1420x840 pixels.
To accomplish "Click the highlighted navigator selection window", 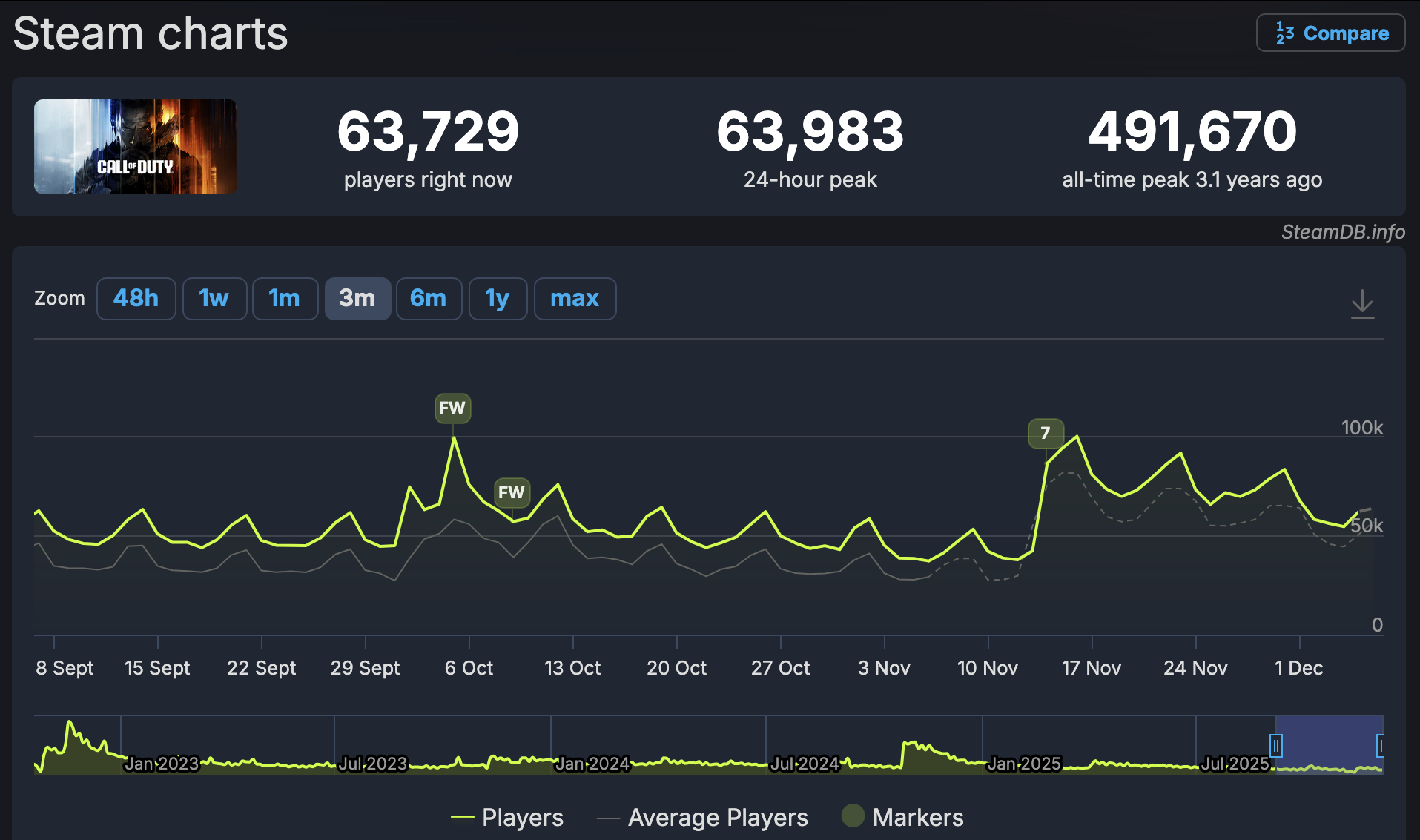I will 1329,745.
